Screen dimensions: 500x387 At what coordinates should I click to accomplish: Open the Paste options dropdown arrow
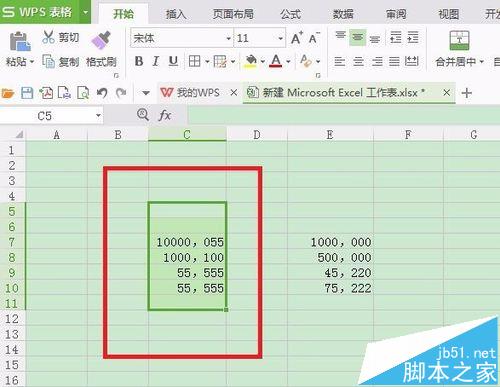point(32,62)
